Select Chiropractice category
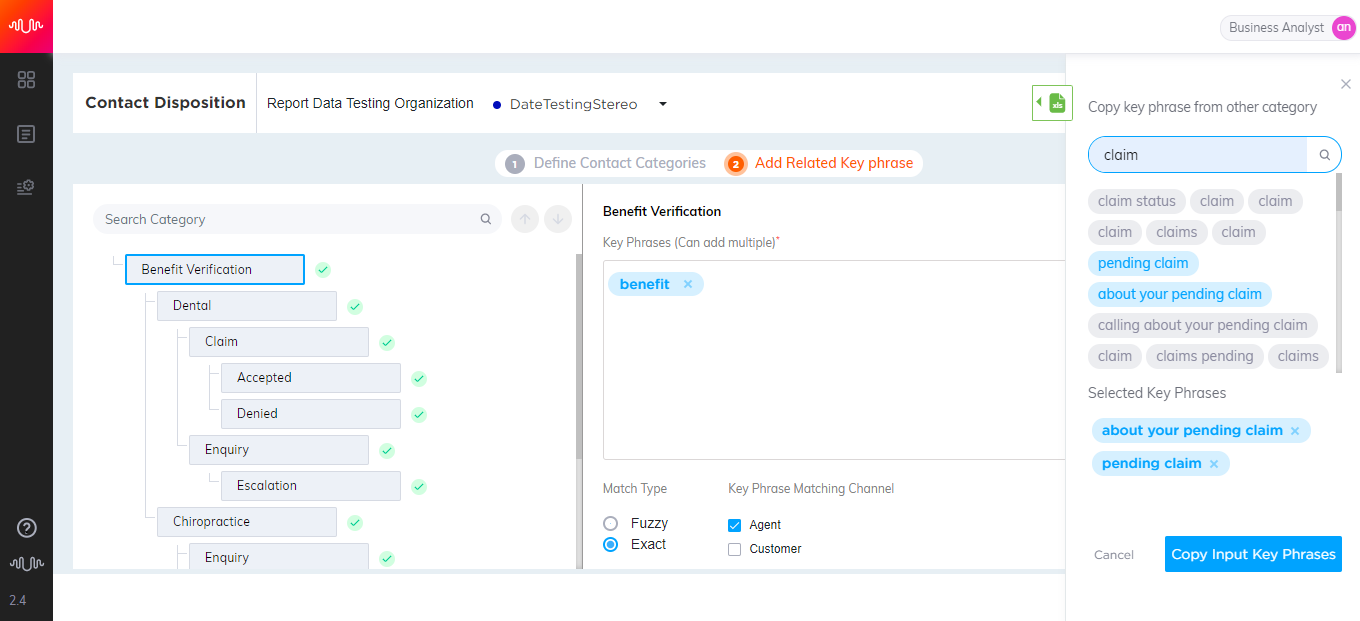The image size is (1360, 621). [x=247, y=522]
